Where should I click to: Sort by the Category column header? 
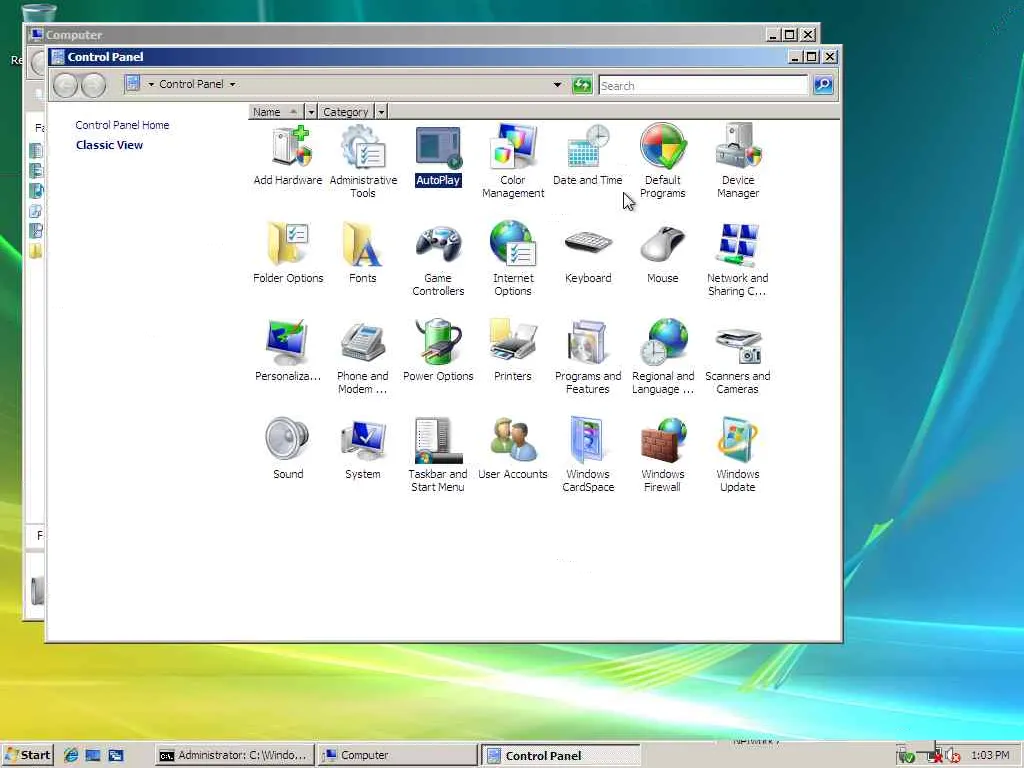[346, 112]
